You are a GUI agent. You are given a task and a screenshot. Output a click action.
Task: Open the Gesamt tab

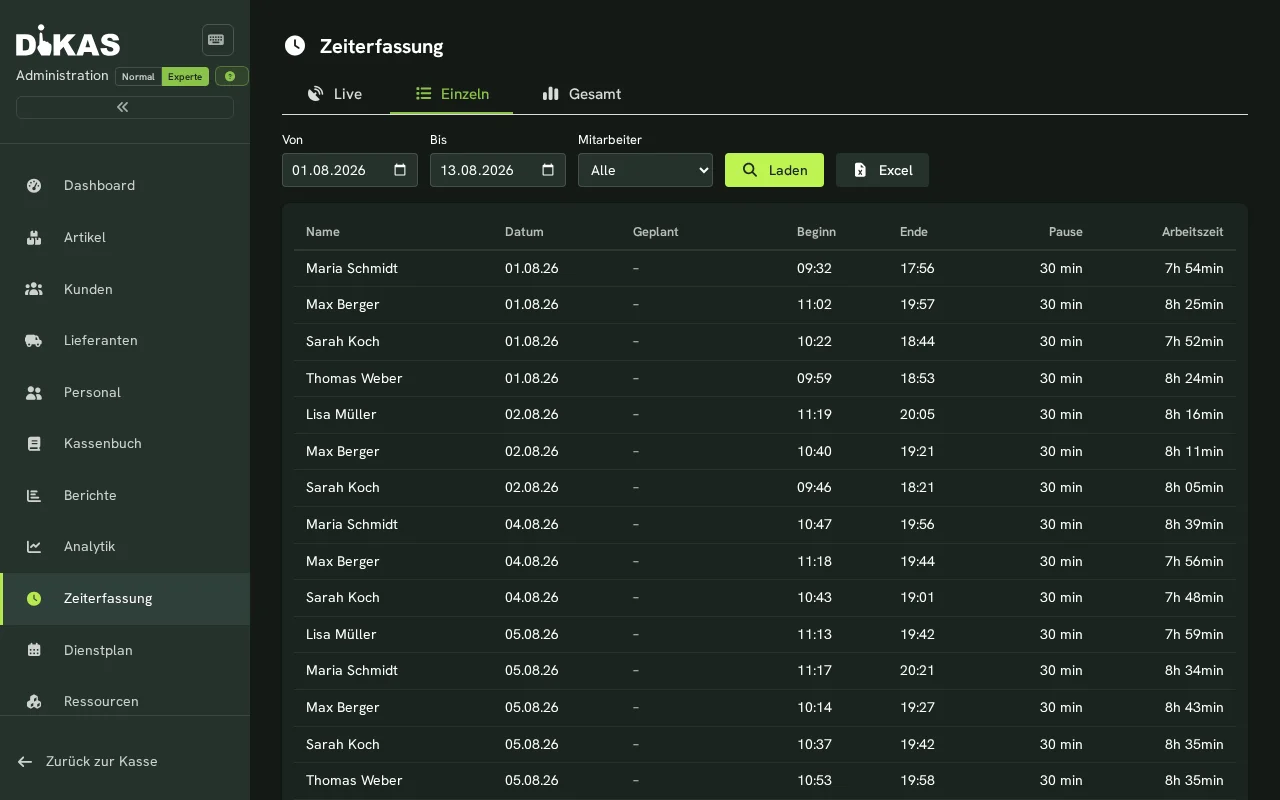[581, 94]
